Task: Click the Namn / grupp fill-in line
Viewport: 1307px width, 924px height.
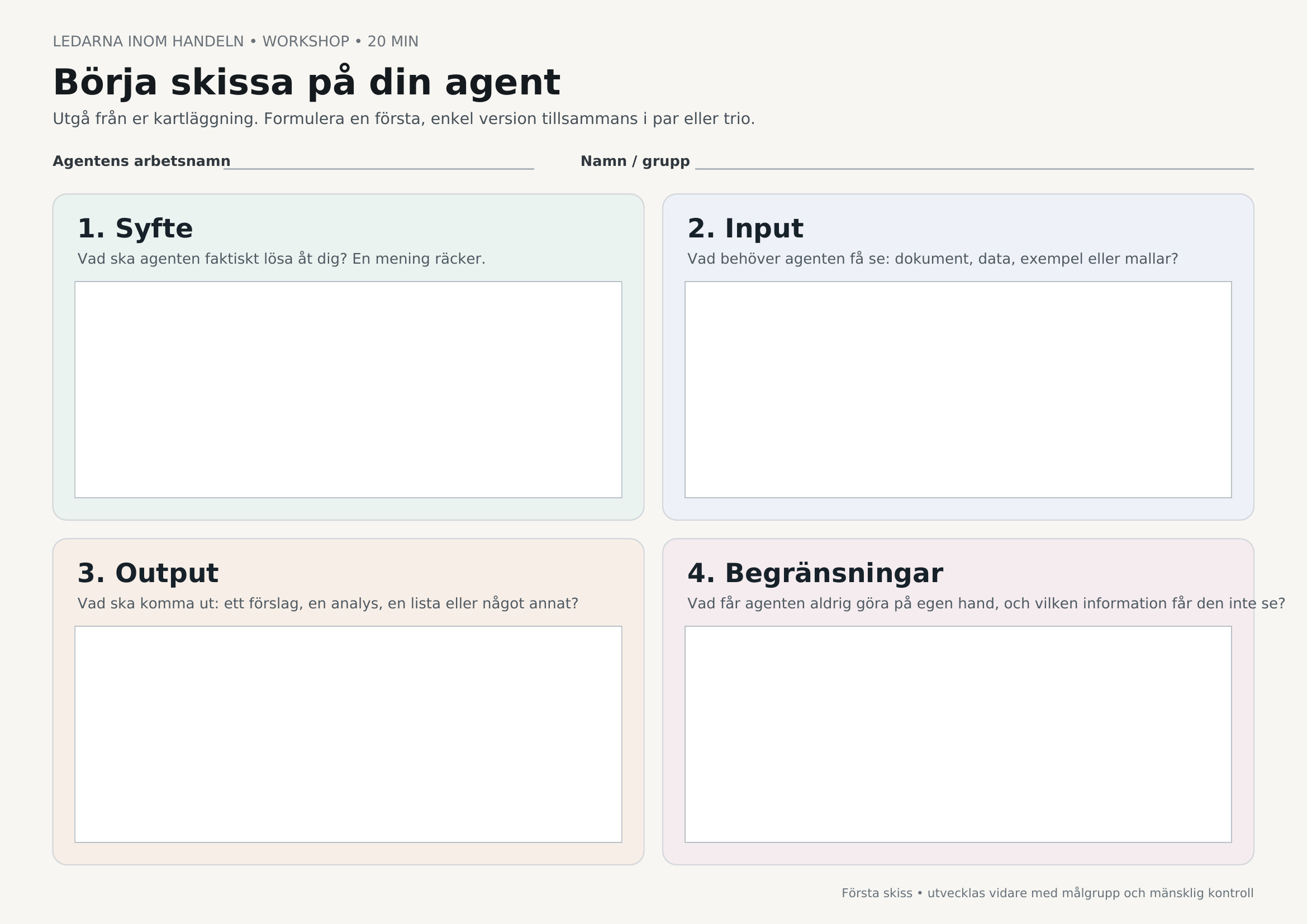Action: tap(974, 168)
